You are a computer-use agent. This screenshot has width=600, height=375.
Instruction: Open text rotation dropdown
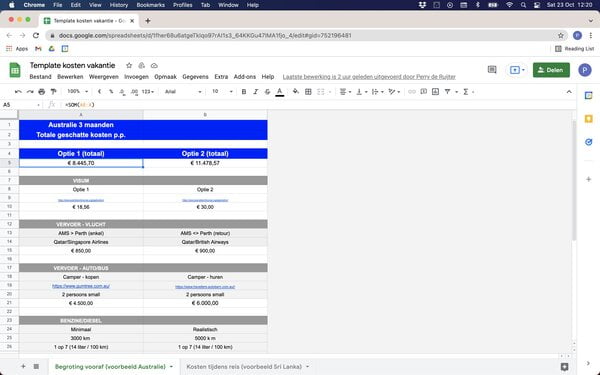pyautogui.click(x=394, y=92)
